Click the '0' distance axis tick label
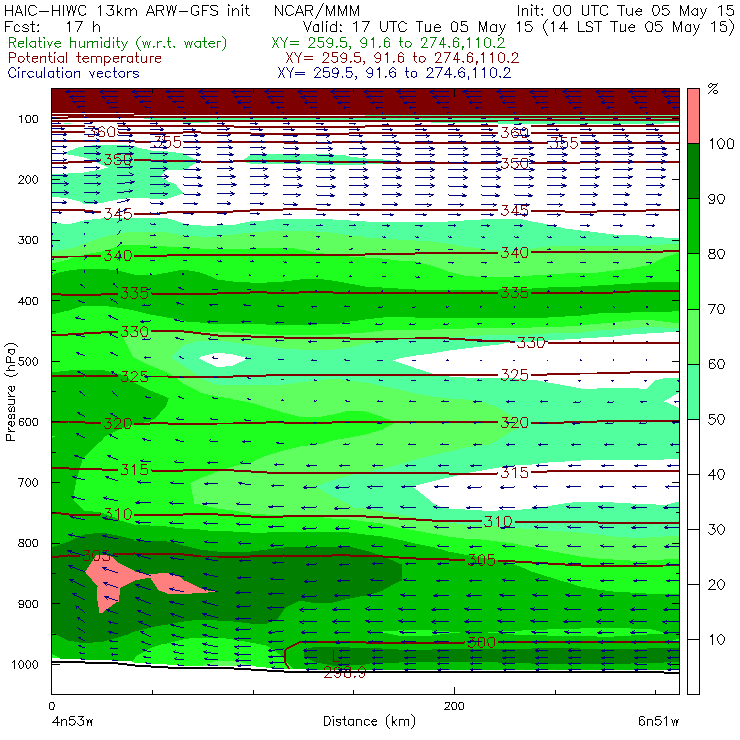The width and height of the screenshot is (740, 740). [x=51, y=706]
